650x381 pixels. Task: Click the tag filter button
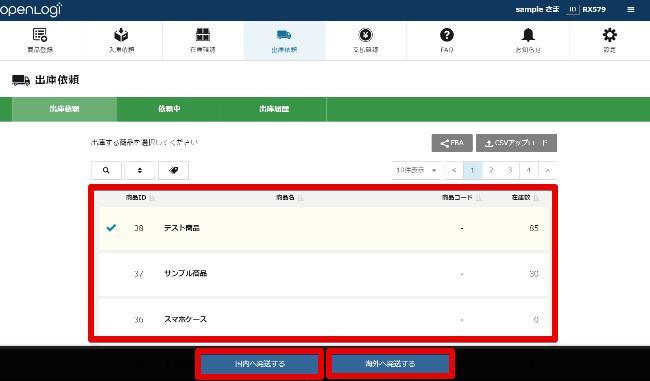point(173,170)
